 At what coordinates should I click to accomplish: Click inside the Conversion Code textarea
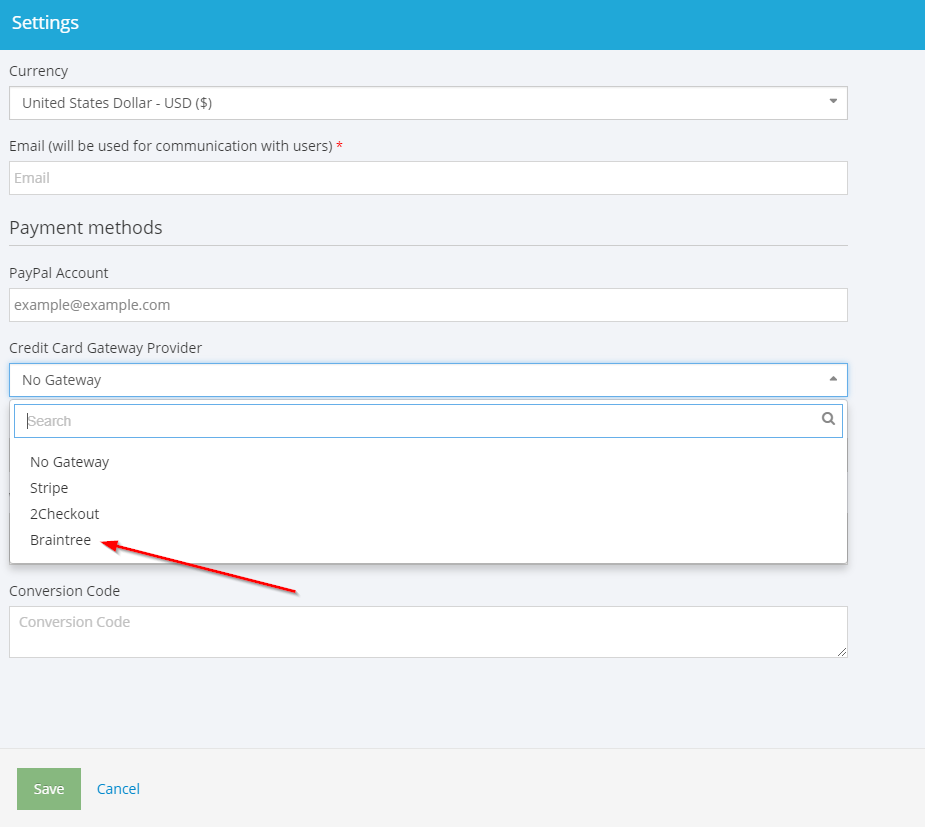(428, 632)
